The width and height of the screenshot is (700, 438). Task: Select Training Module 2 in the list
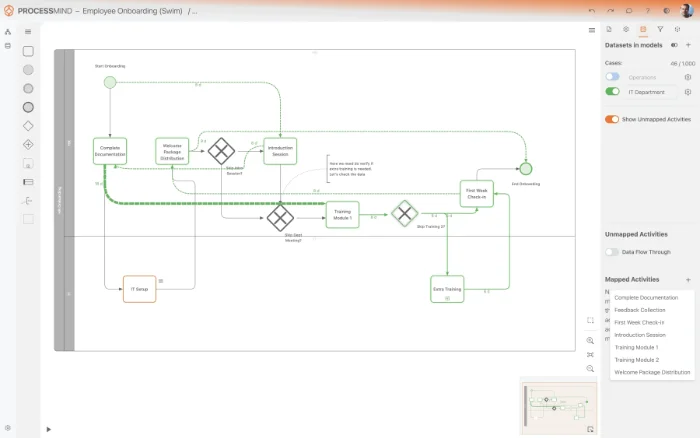(635, 359)
